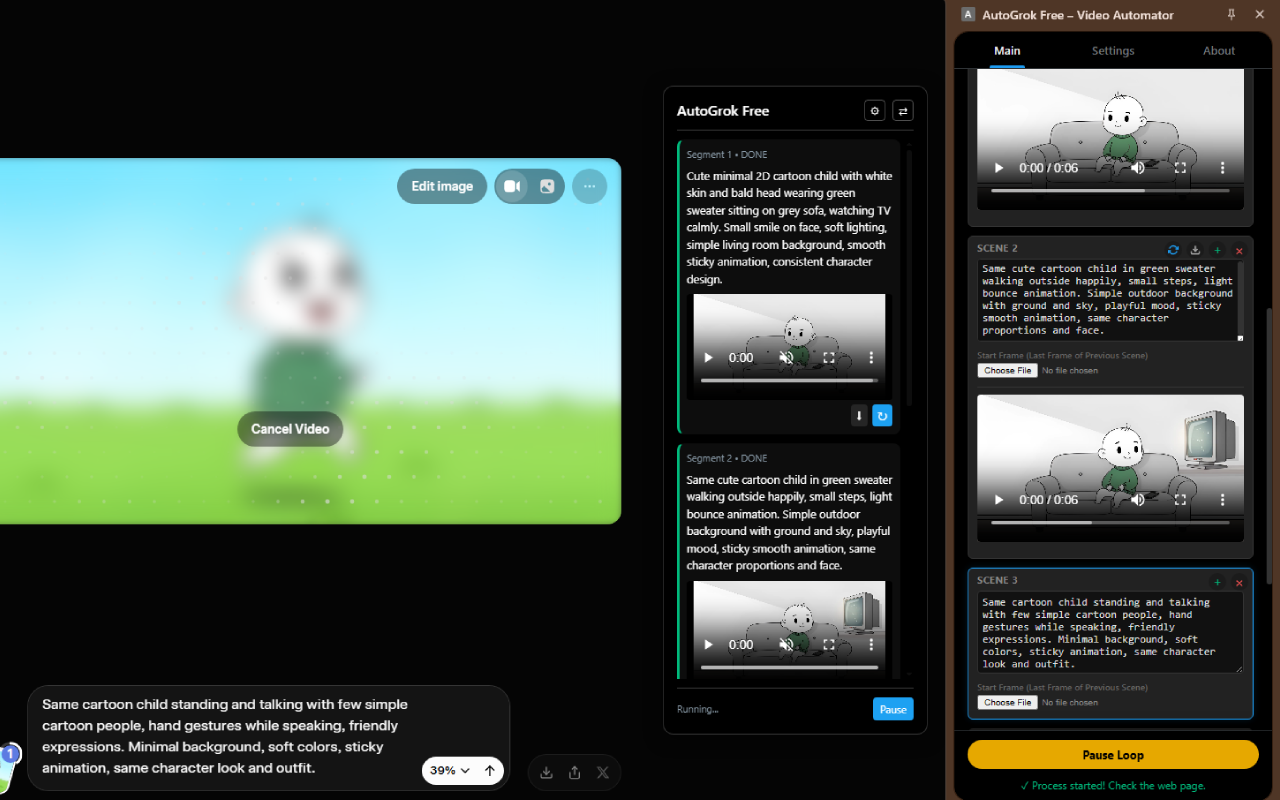This screenshot has width=1280, height=800.
Task: Add a scene after Scene 2
Action: click(x=1217, y=250)
